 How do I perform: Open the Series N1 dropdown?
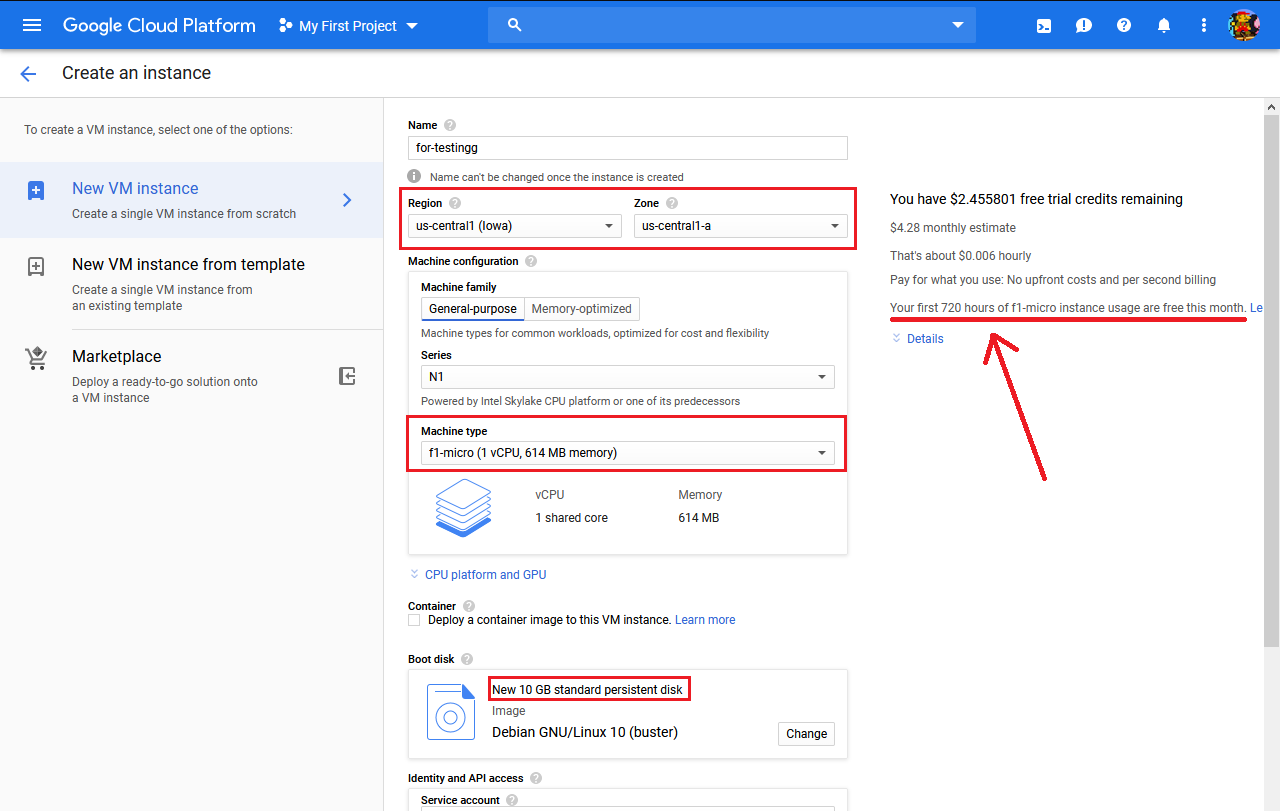click(x=628, y=377)
